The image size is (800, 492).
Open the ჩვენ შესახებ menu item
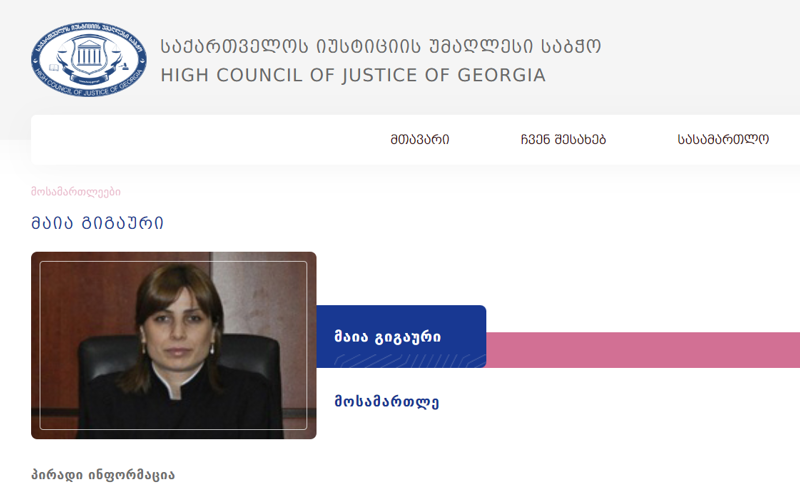(x=563, y=139)
